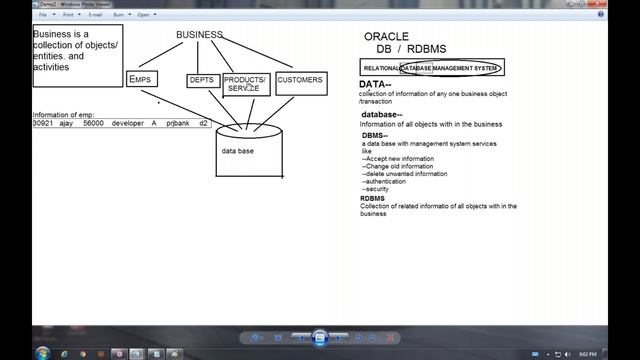
Task: Click the '--Accept new information' line
Action: [x=398, y=159]
